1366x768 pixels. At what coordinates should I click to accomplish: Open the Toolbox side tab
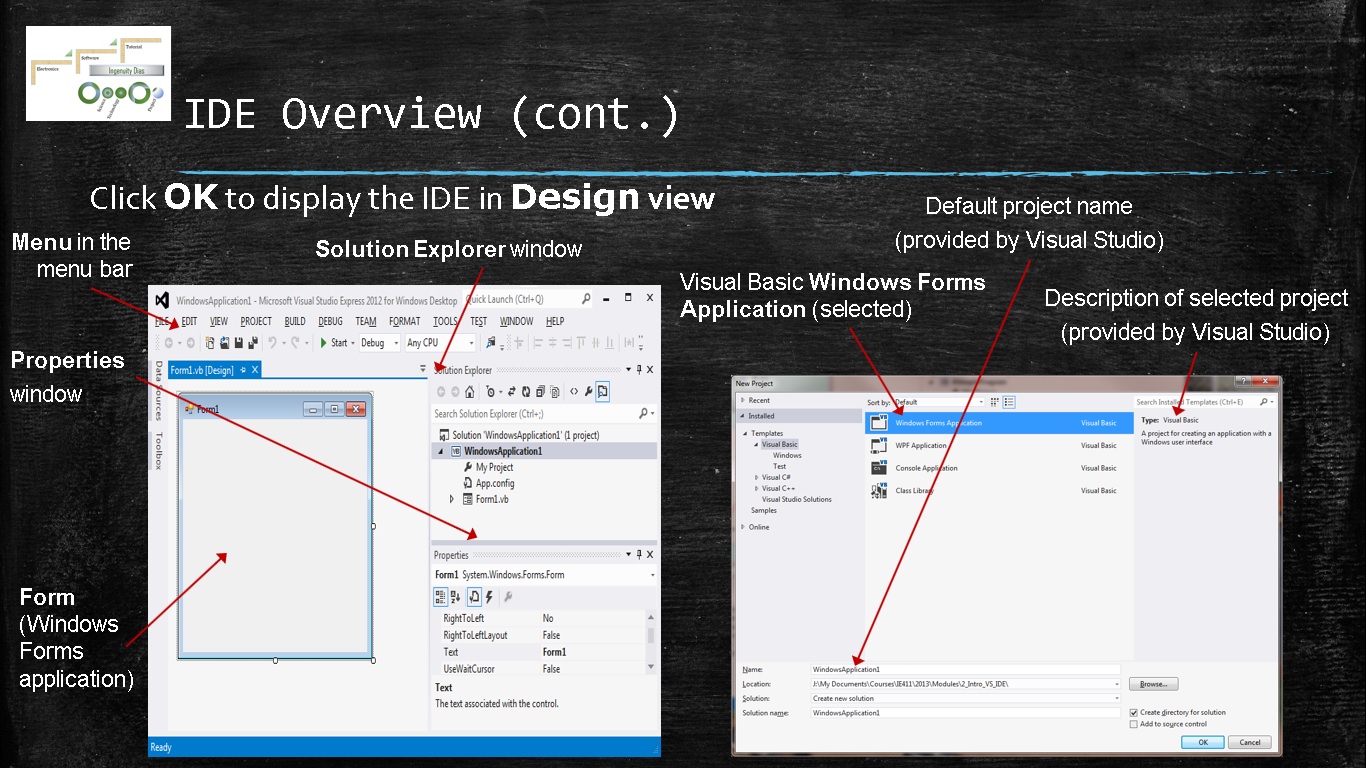[158, 451]
